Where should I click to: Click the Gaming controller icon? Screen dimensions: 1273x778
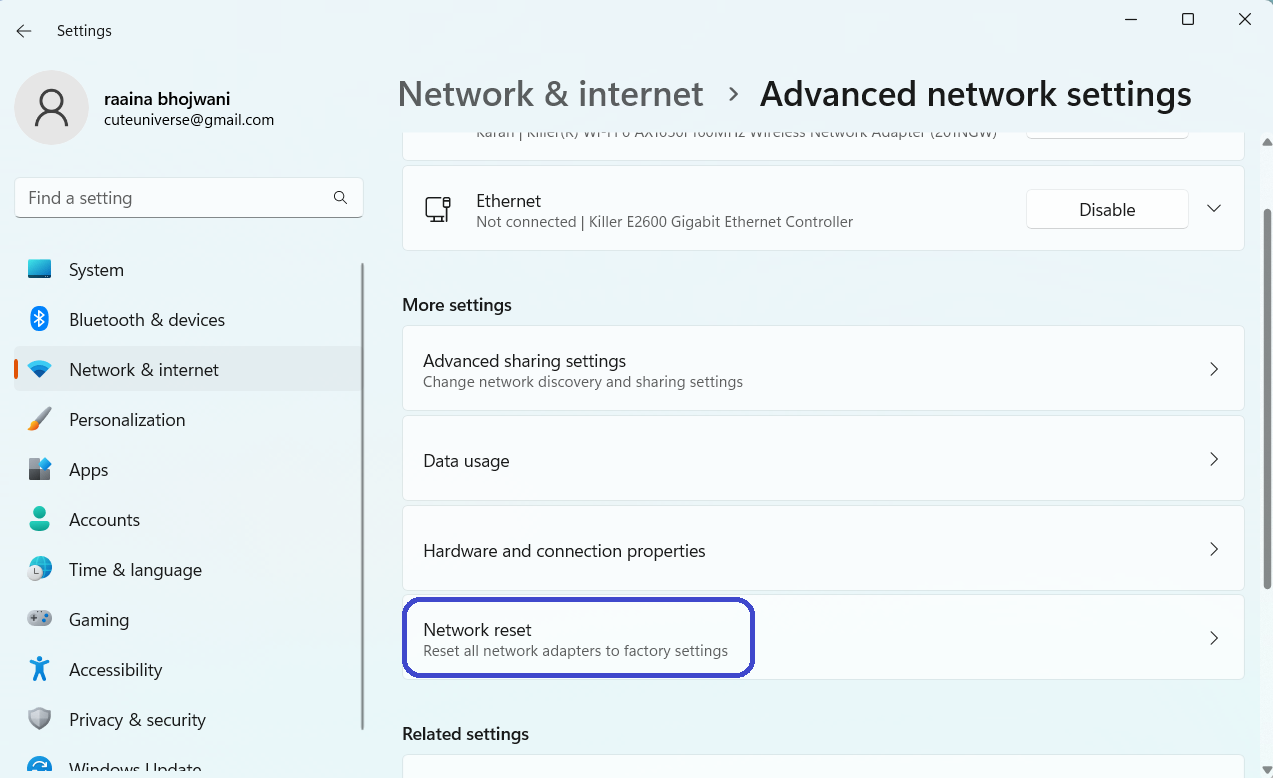click(39, 619)
